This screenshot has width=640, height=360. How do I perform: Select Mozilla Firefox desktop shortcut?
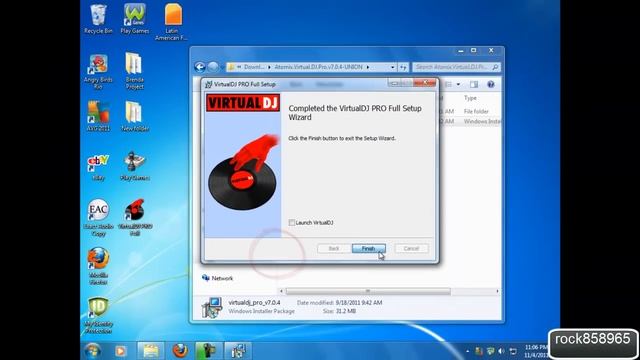[x=98, y=266]
